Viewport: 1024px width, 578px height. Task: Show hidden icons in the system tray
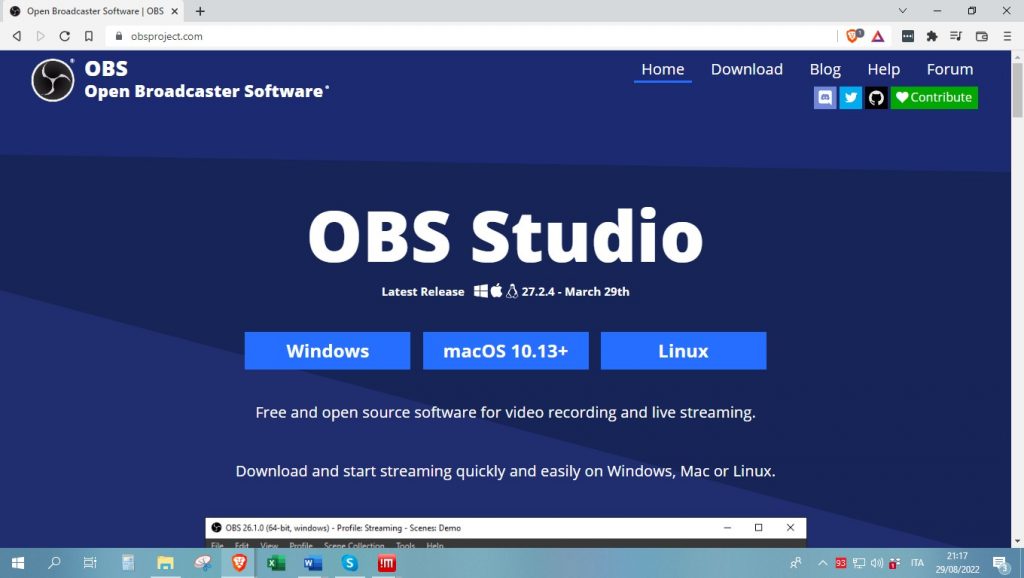[822, 563]
